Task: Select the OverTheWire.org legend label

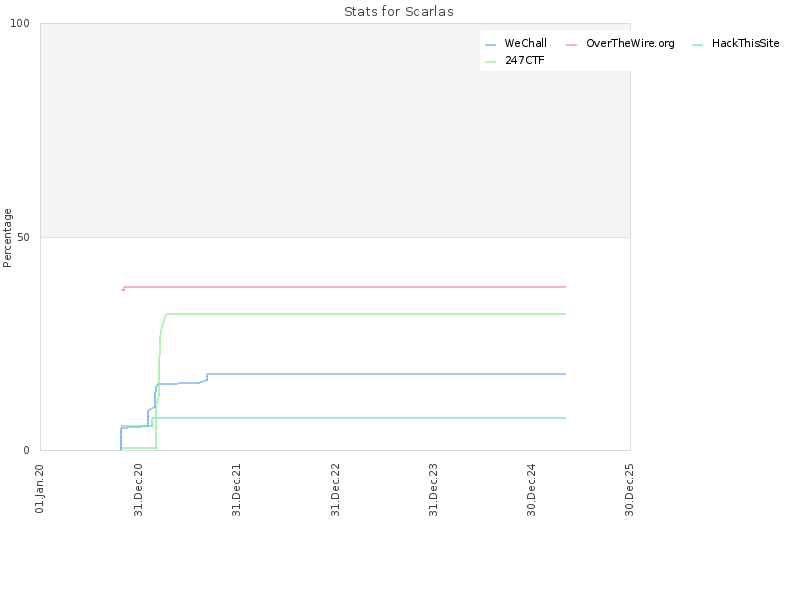Action: point(630,43)
